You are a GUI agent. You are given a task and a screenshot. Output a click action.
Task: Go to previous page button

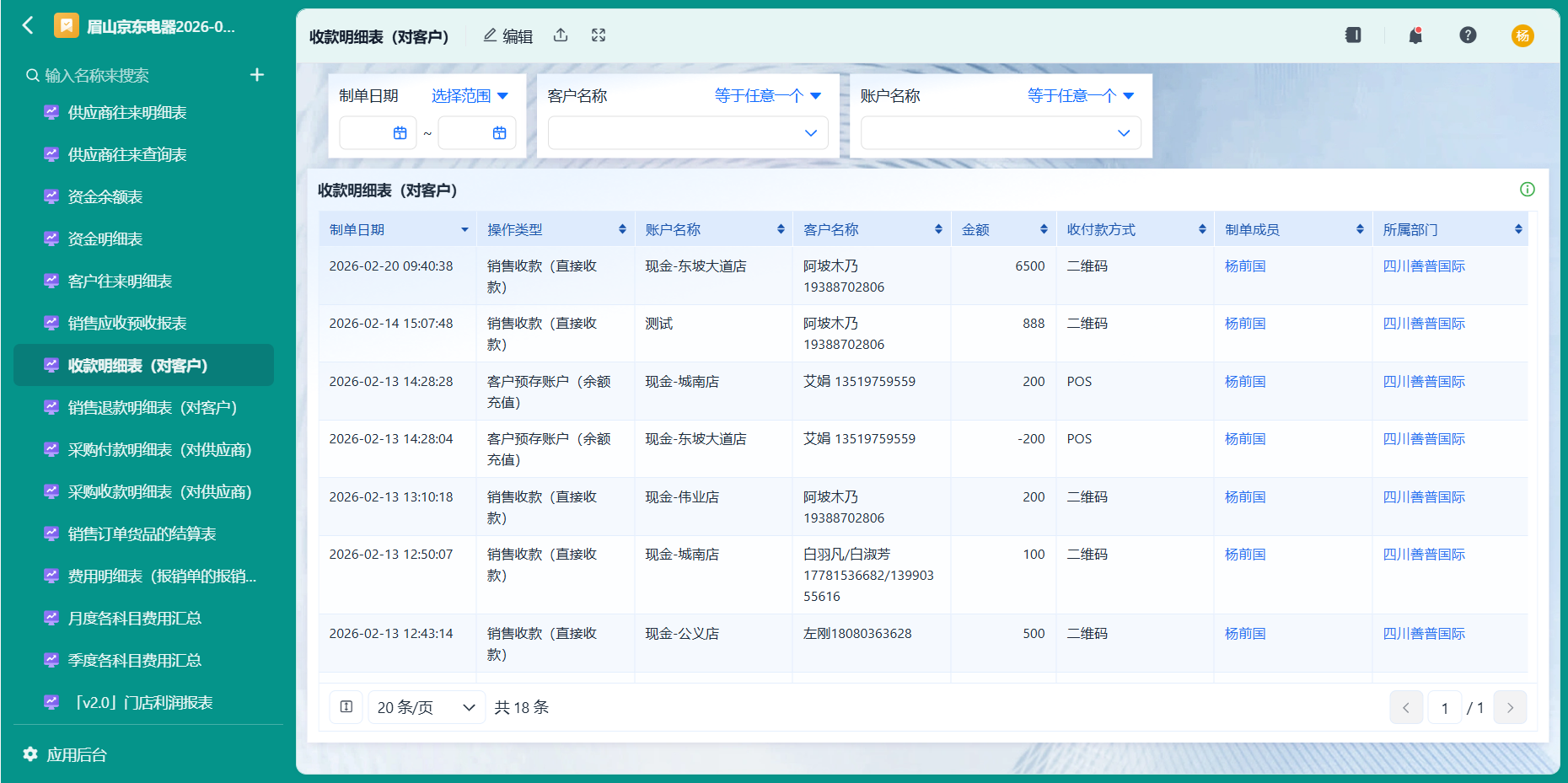pos(1406,707)
